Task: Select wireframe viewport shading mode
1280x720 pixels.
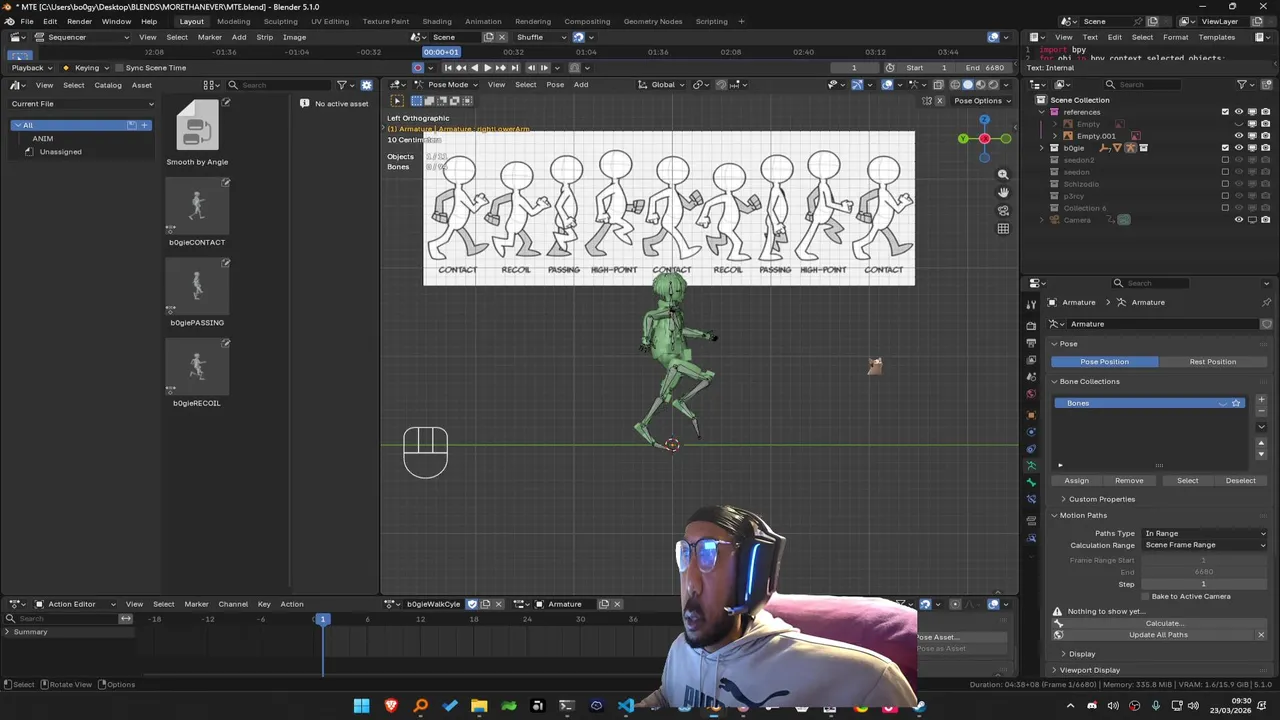Action: click(x=955, y=85)
